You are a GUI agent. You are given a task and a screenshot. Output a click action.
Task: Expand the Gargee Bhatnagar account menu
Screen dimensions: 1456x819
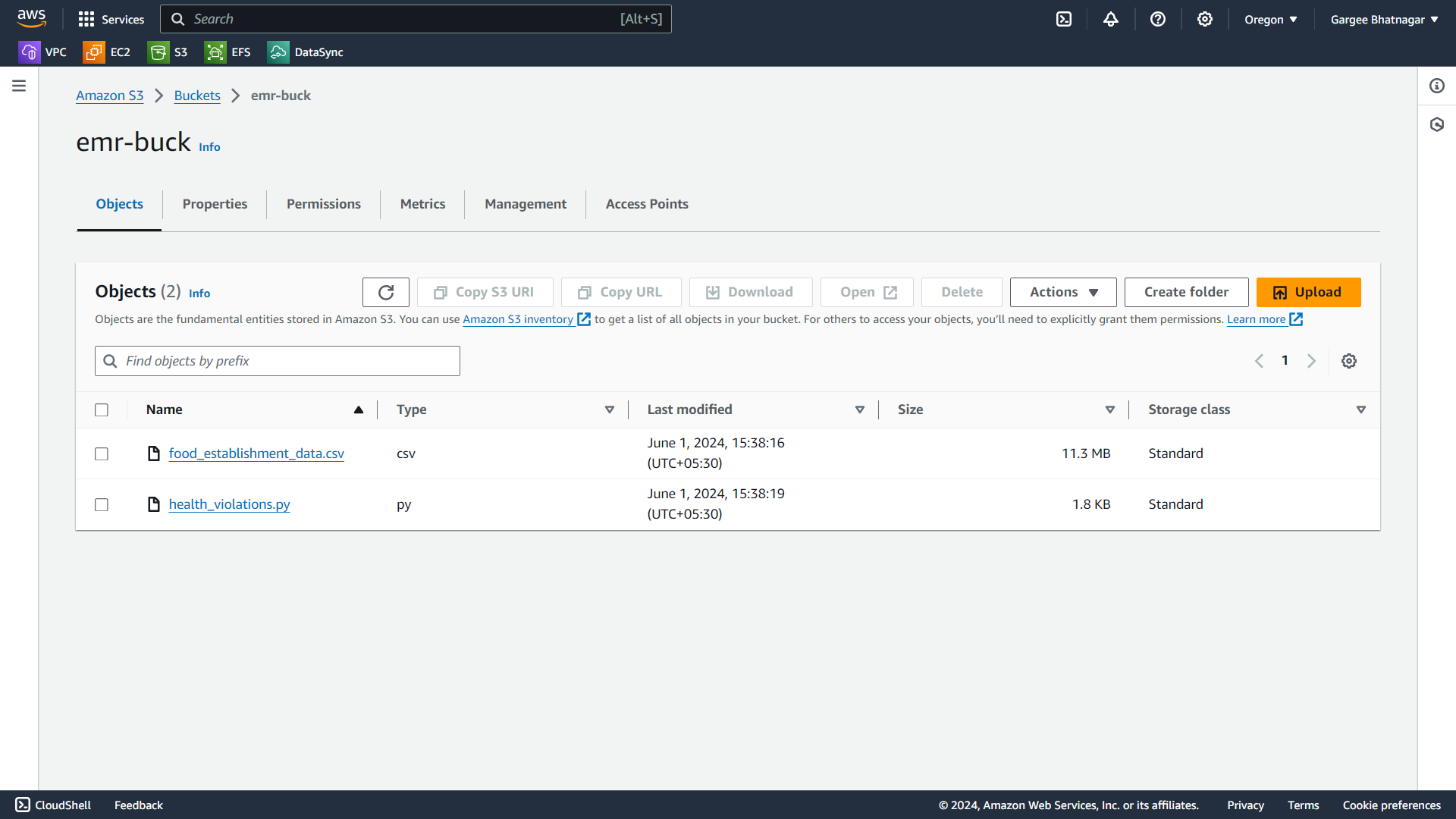(1384, 19)
